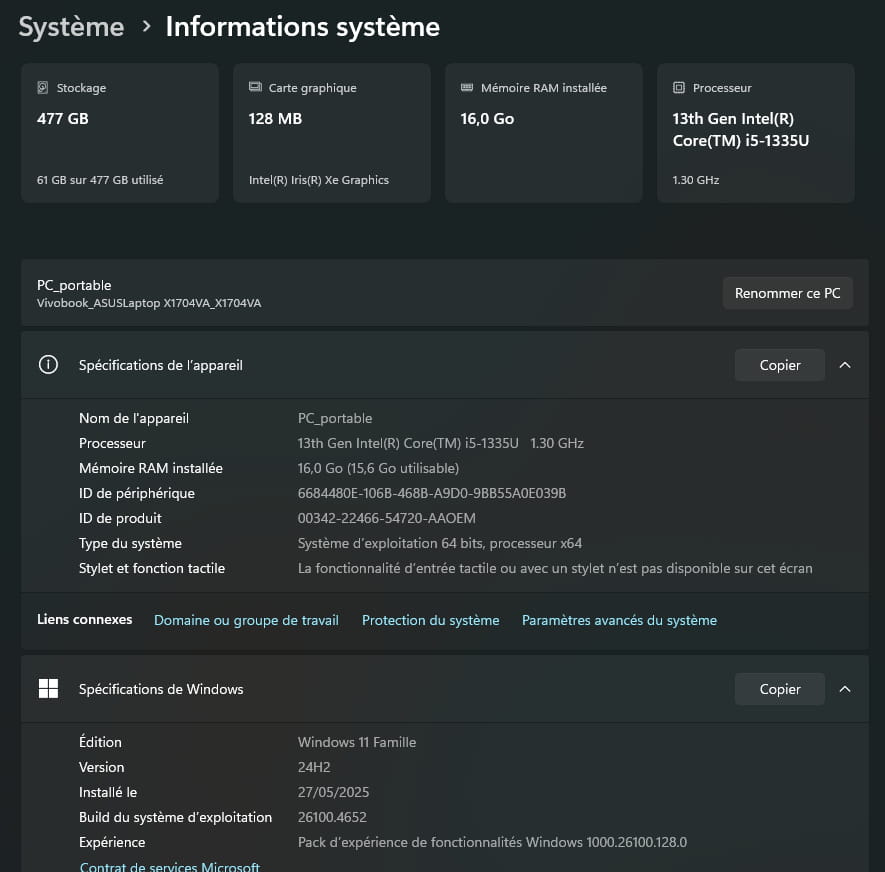Open the Stockage 477 GB card
The image size is (885, 872).
(x=120, y=133)
